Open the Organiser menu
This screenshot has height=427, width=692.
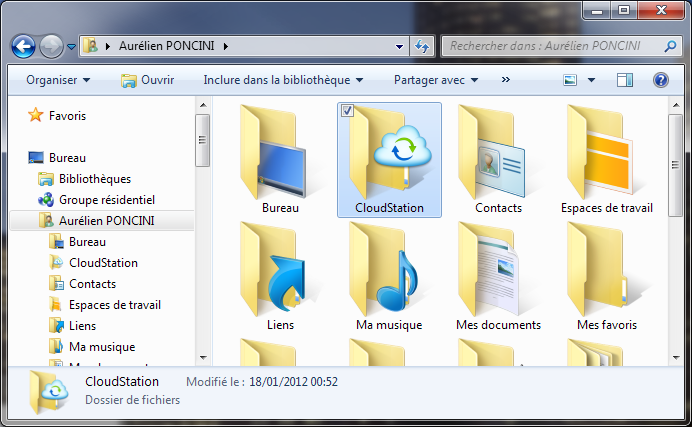pos(58,80)
